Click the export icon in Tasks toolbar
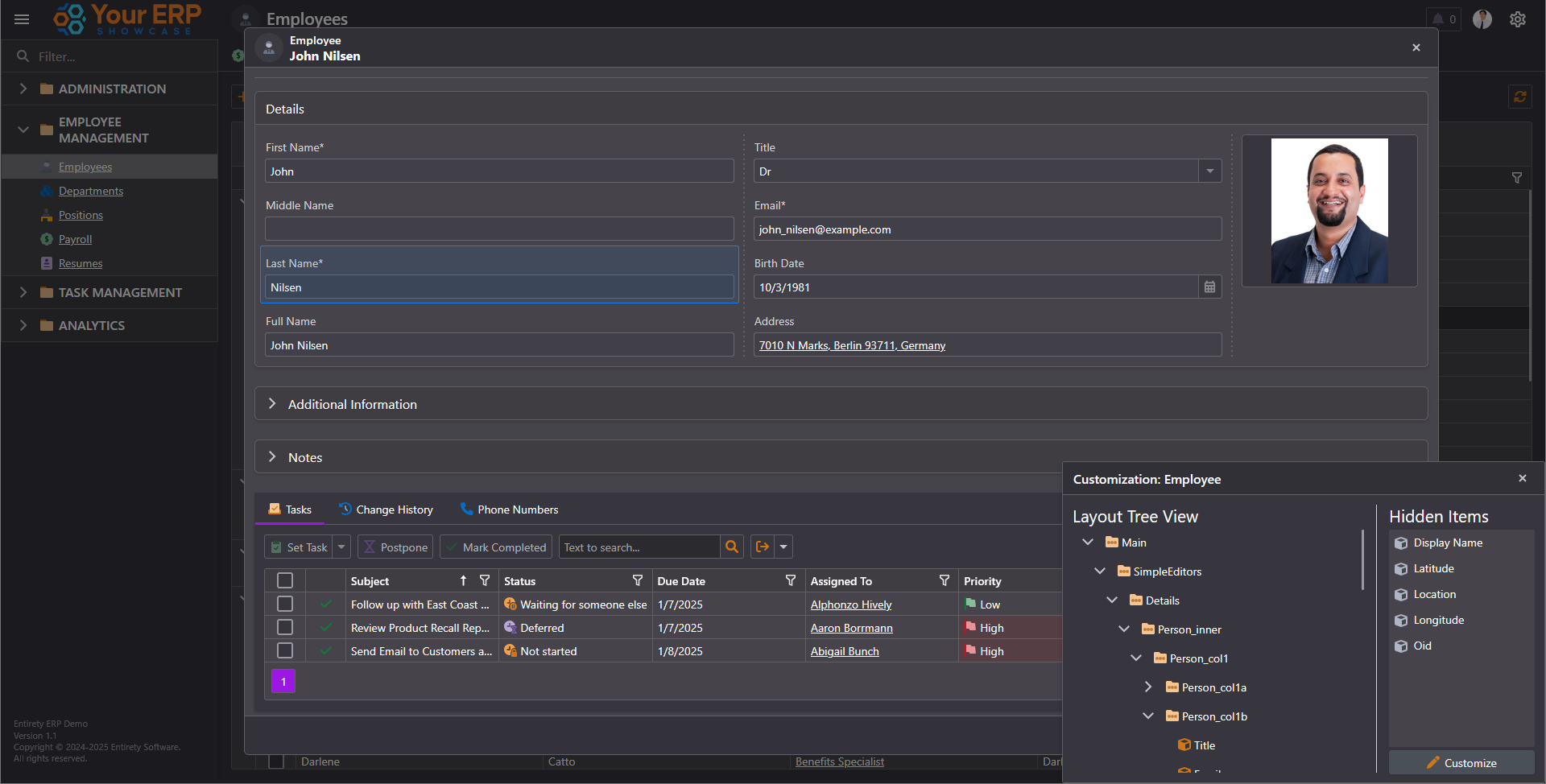This screenshot has width=1546, height=784. pos(762,547)
